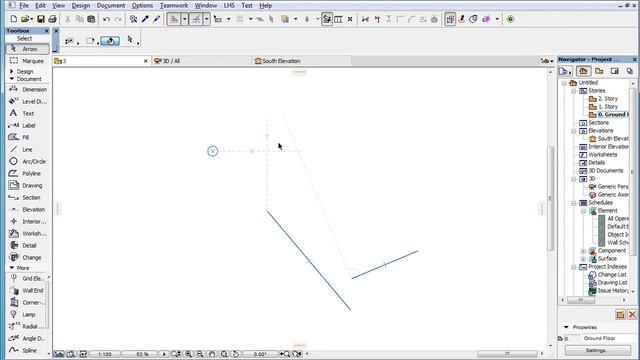Select the Section tool
The height and width of the screenshot is (360, 640).
[27, 198]
